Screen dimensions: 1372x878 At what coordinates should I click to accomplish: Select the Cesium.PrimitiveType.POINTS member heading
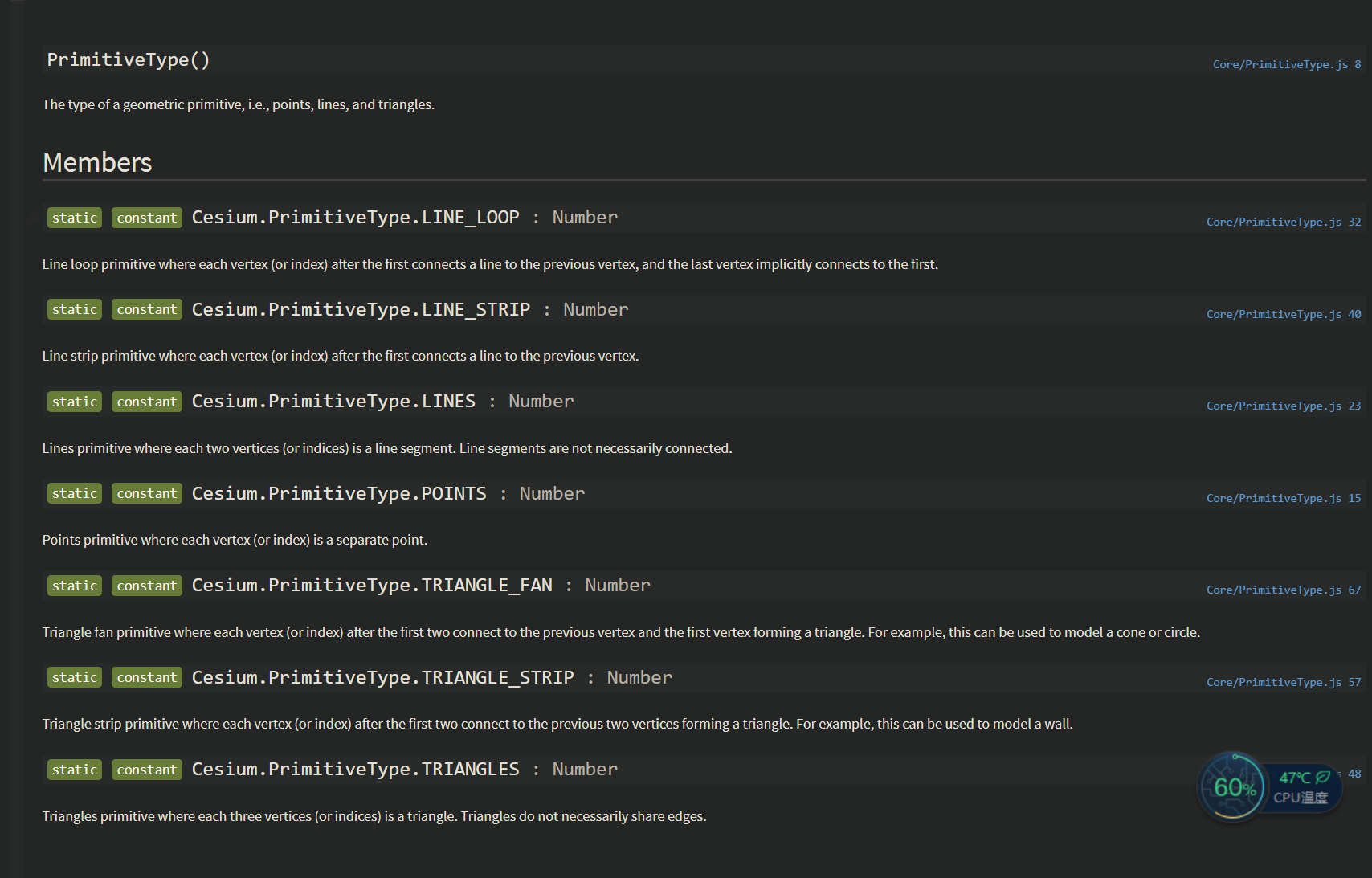[x=339, y=493]
